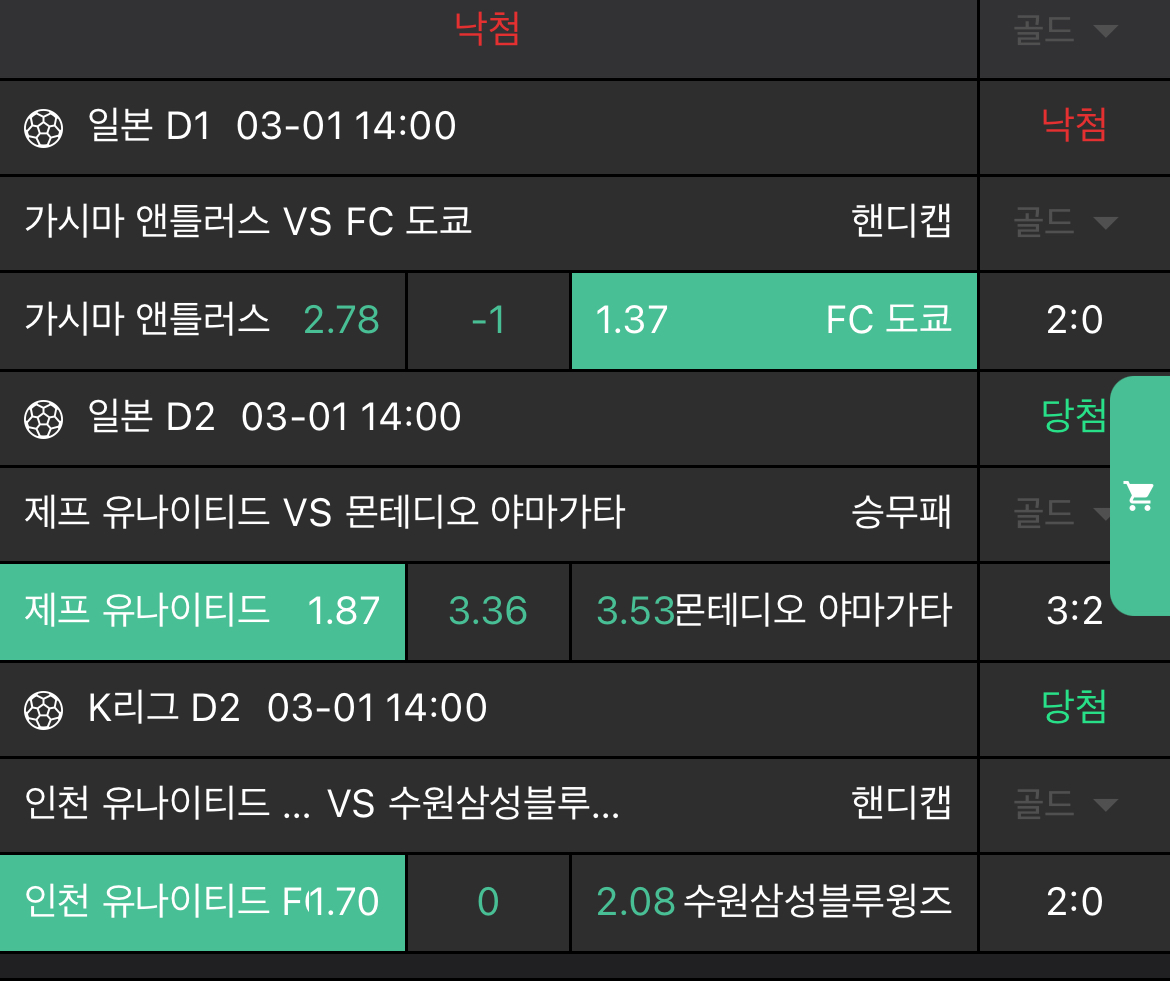Open the shopping cart side tab

(x=1140, y=495)
